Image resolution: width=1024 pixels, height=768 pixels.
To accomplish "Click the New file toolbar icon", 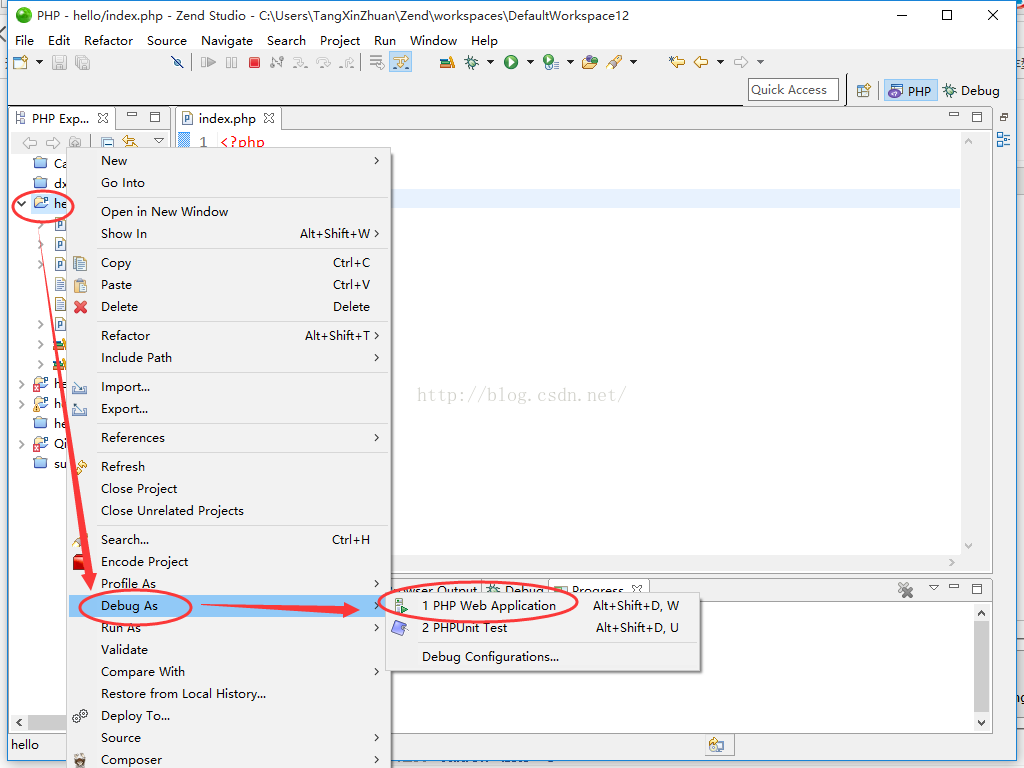I will [20, 63].
